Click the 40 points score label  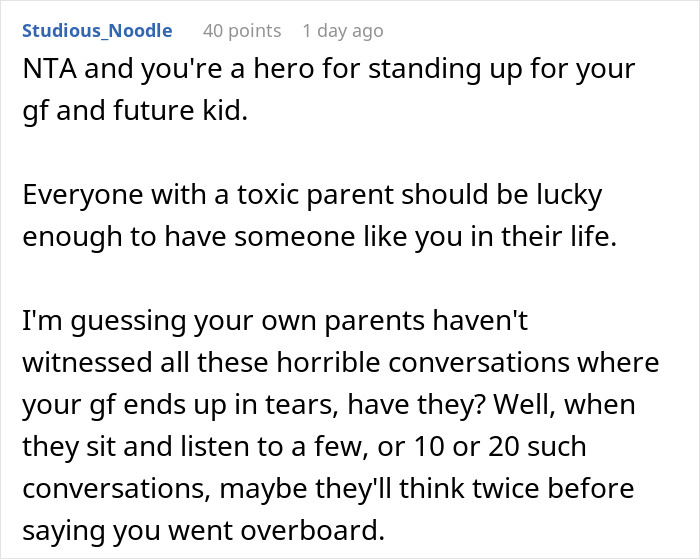tap(242, 31)
